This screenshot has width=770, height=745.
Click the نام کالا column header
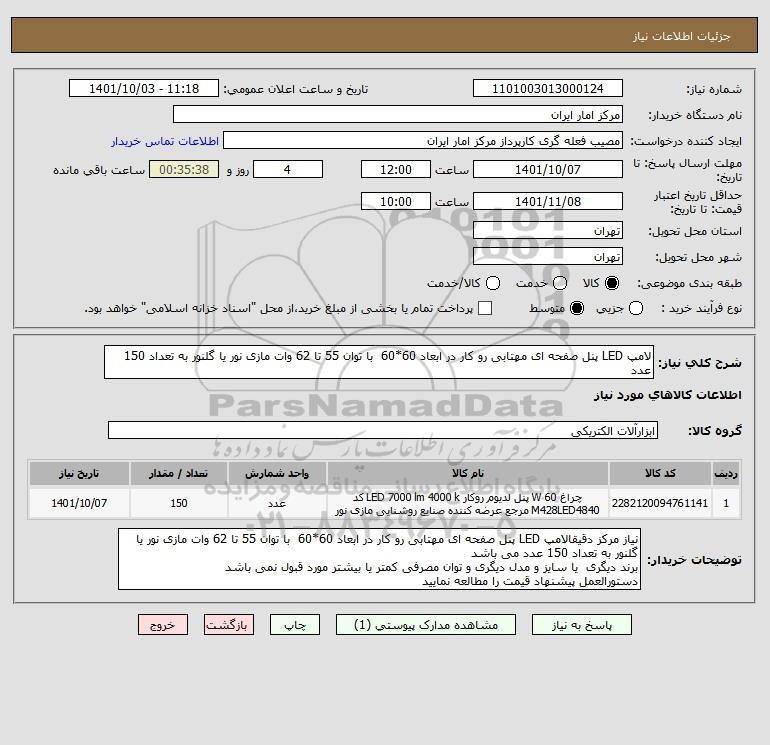(468, 473)
